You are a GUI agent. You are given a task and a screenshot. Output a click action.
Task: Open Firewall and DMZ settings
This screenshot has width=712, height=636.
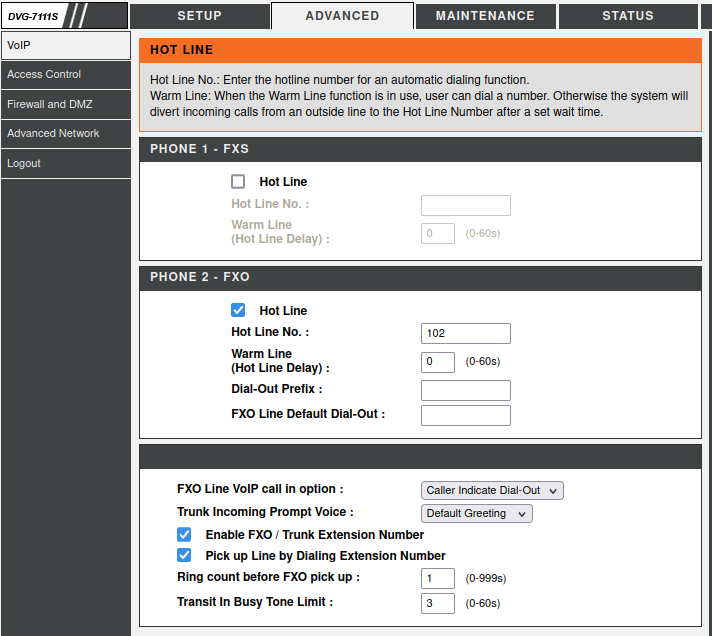66,104
